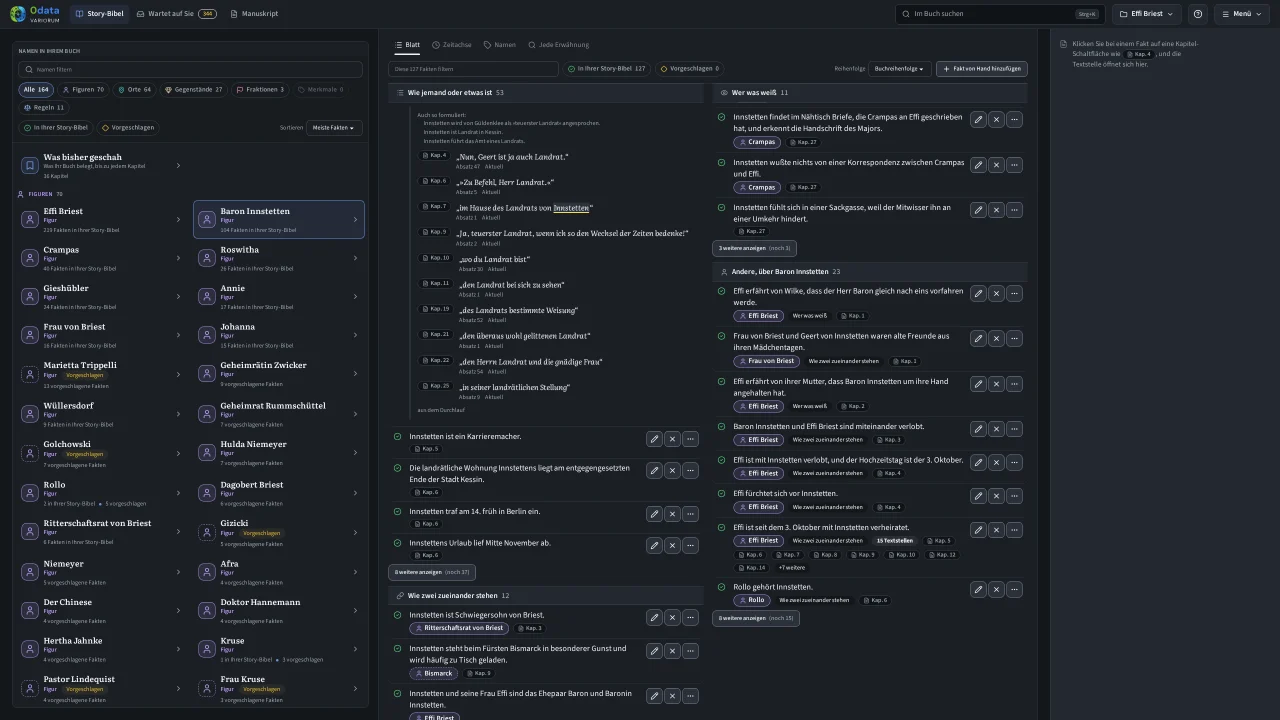This screenshot has height=720, width=1280.
Task: Open options for 'Innstetten fühlt sich in einer Sackgasse'
Action: tap(1014, 210)
